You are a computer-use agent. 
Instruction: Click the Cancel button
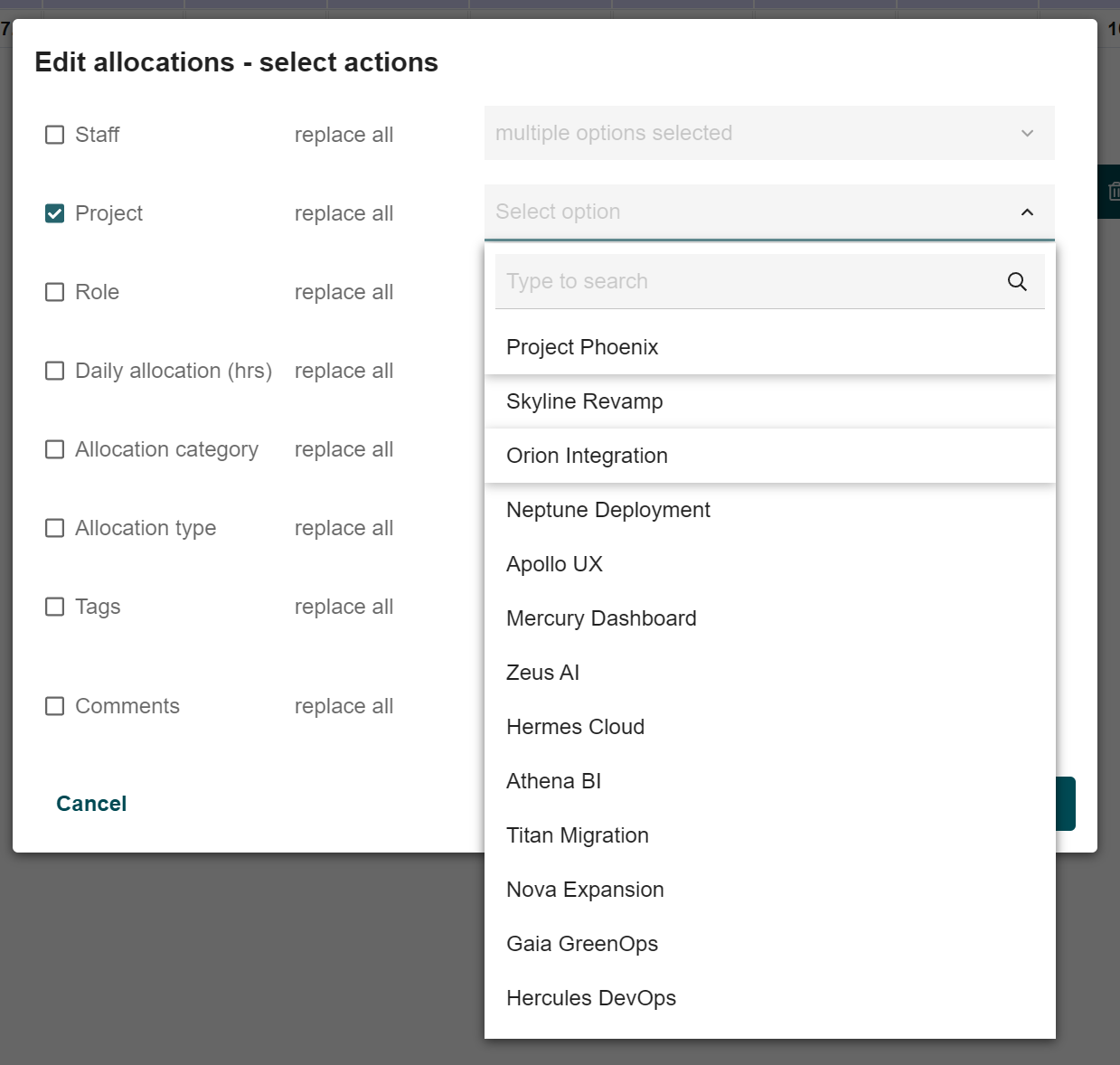tap(91, 804)
